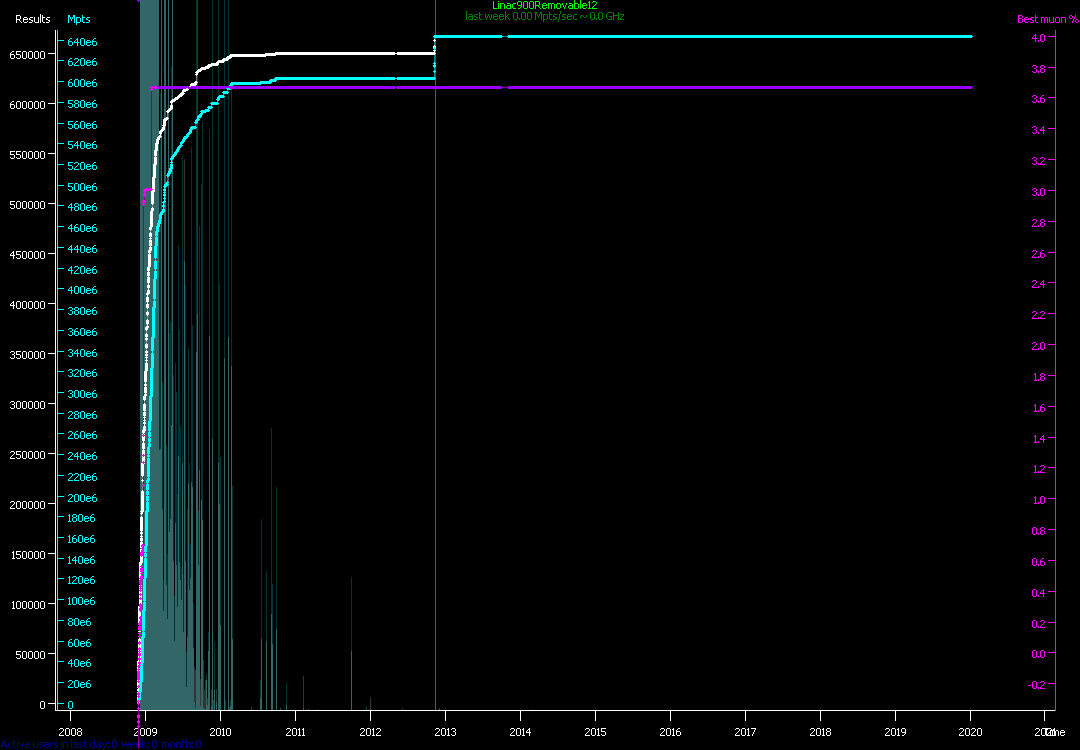Viewport: 1080px width, 750px height.
Task: Select the 300e6 Mpts axis value
Action: [x=81, y=395]
